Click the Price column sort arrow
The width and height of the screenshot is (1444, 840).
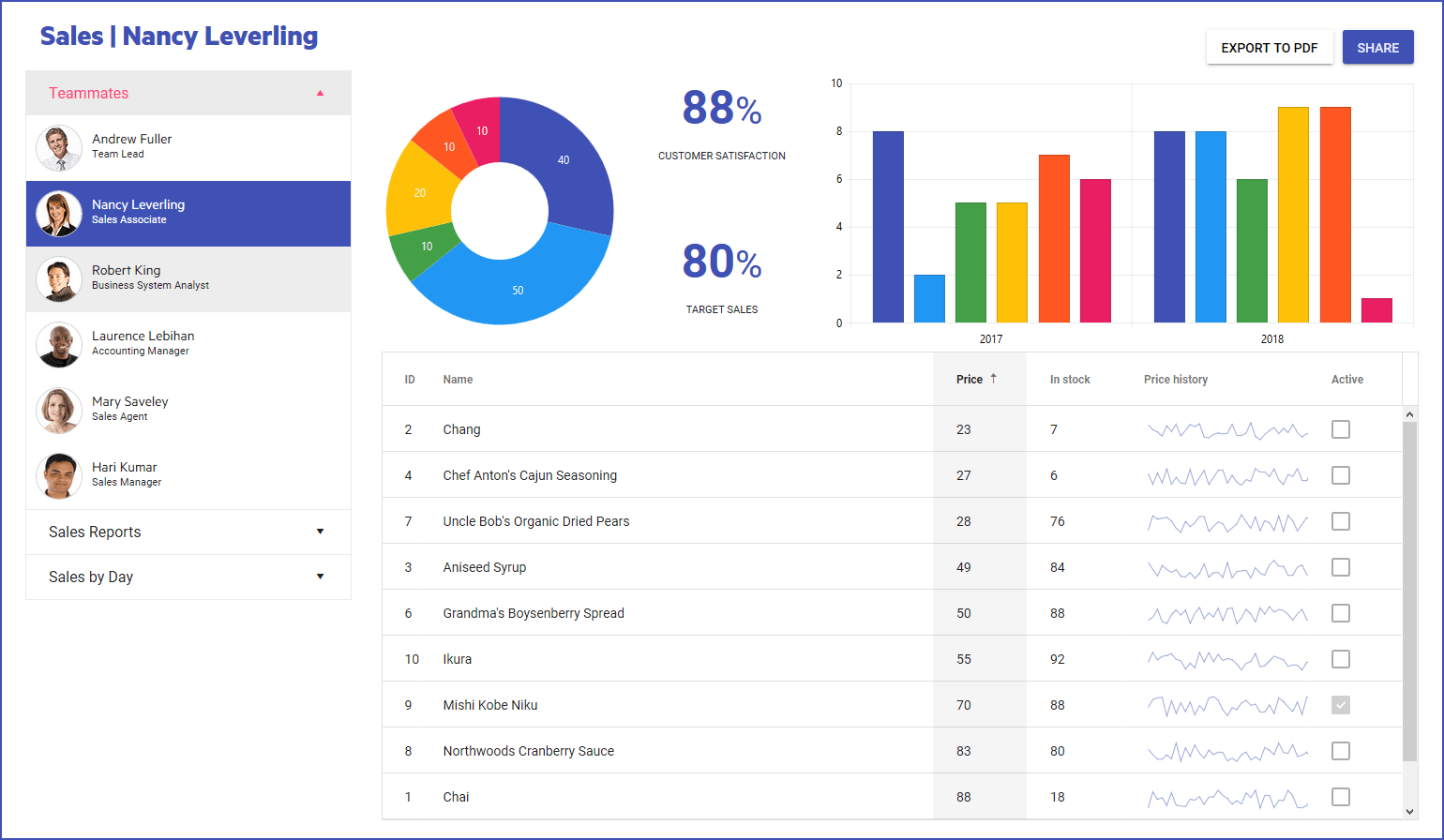click(993, 379)
